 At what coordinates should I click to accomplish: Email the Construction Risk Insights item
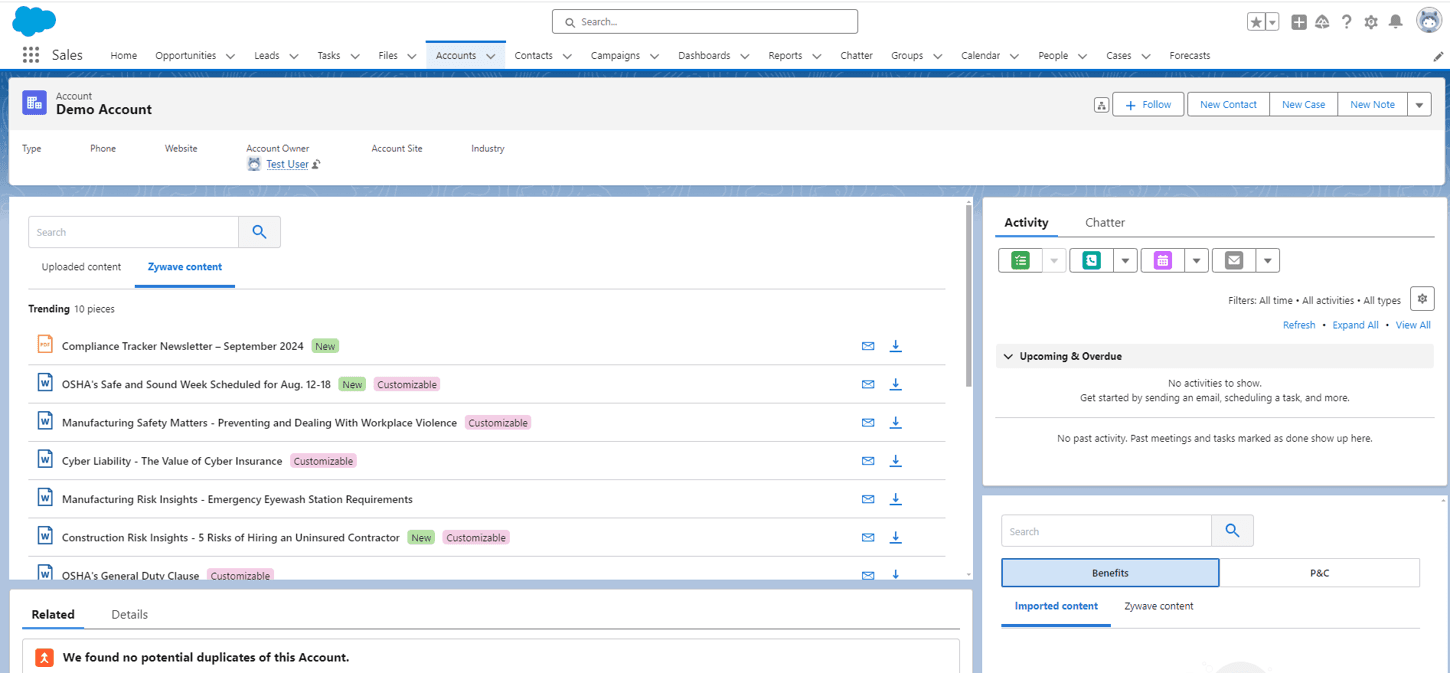(868, 538)
